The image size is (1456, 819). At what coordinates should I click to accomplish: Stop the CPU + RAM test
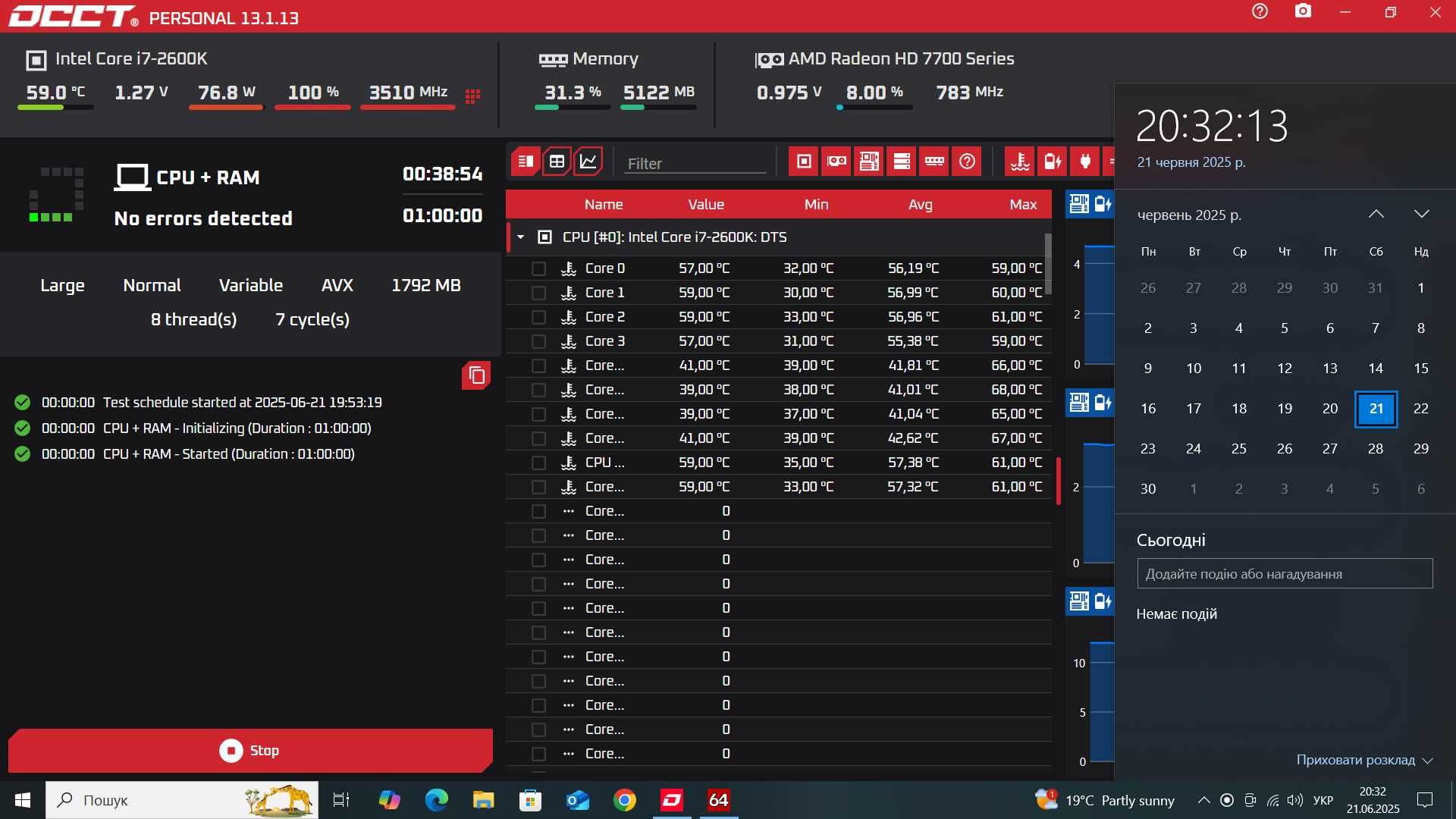pyautogui.click(x=250, y=751)
